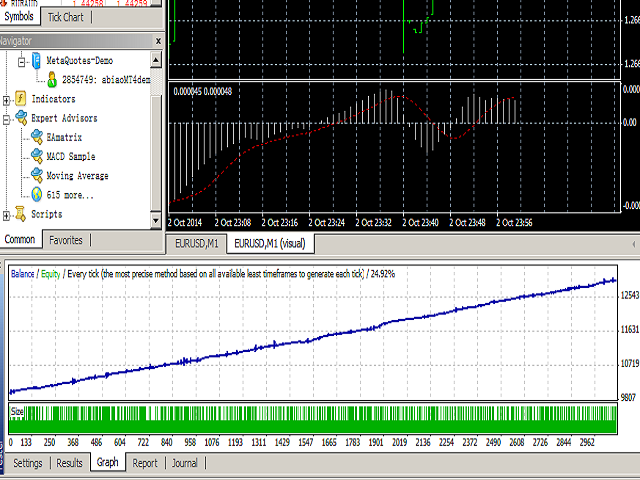Click the Equity legend label
The image size is (640, 480).
coord(51,274)
